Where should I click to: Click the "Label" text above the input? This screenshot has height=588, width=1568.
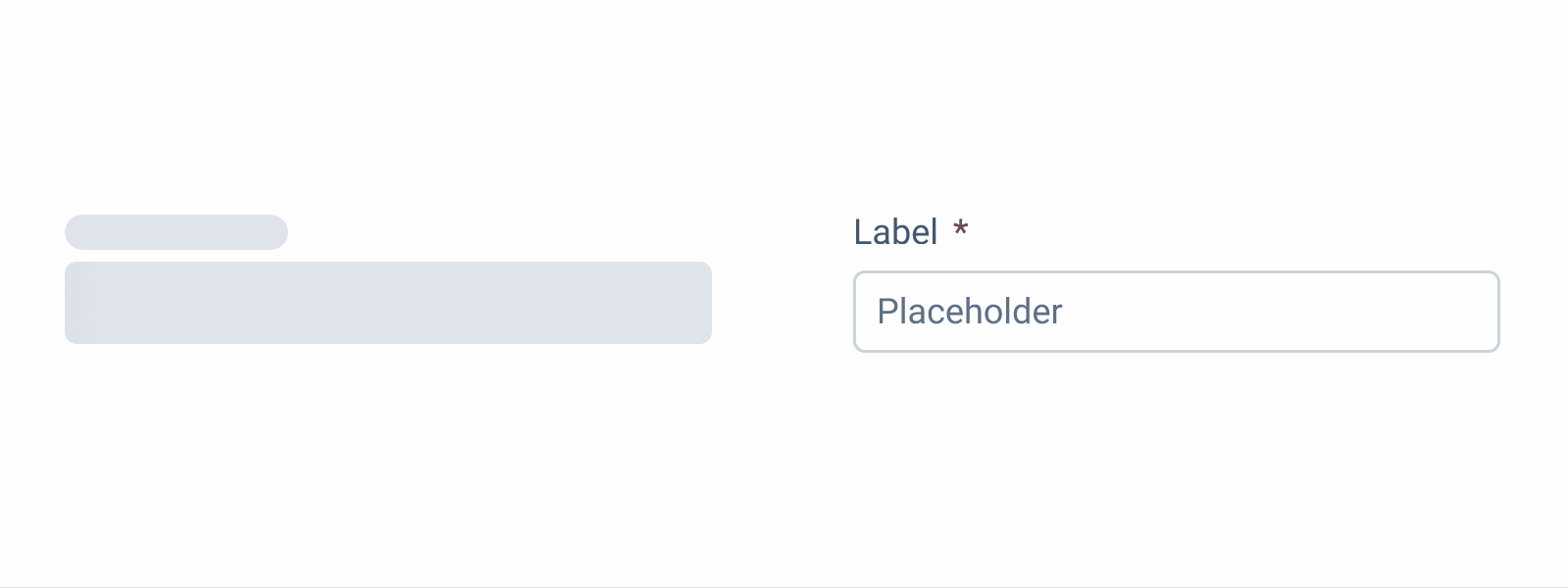pos(895,232)
